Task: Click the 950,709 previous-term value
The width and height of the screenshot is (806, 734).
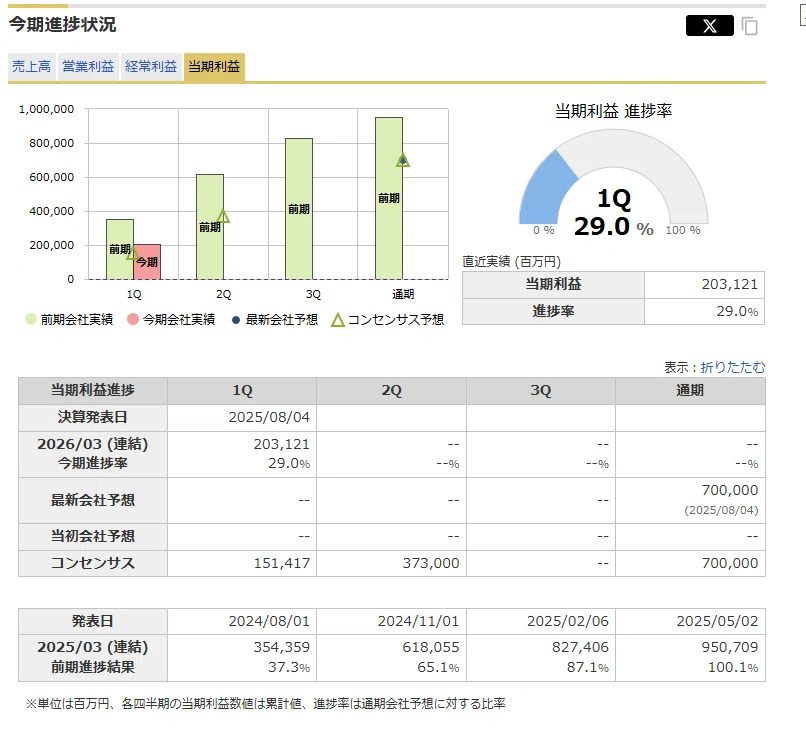Action: pyautogui.click(x=730, y=647)
